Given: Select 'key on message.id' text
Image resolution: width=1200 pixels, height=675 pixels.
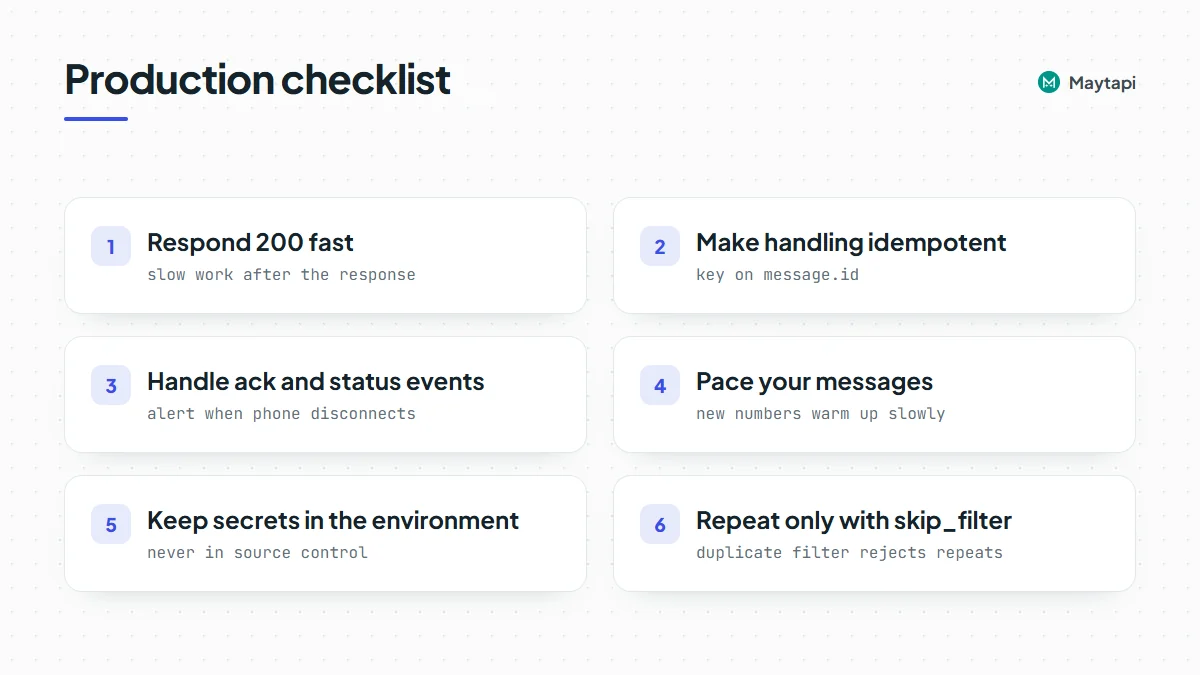Looking at the screenshot, I should point(777,274).
